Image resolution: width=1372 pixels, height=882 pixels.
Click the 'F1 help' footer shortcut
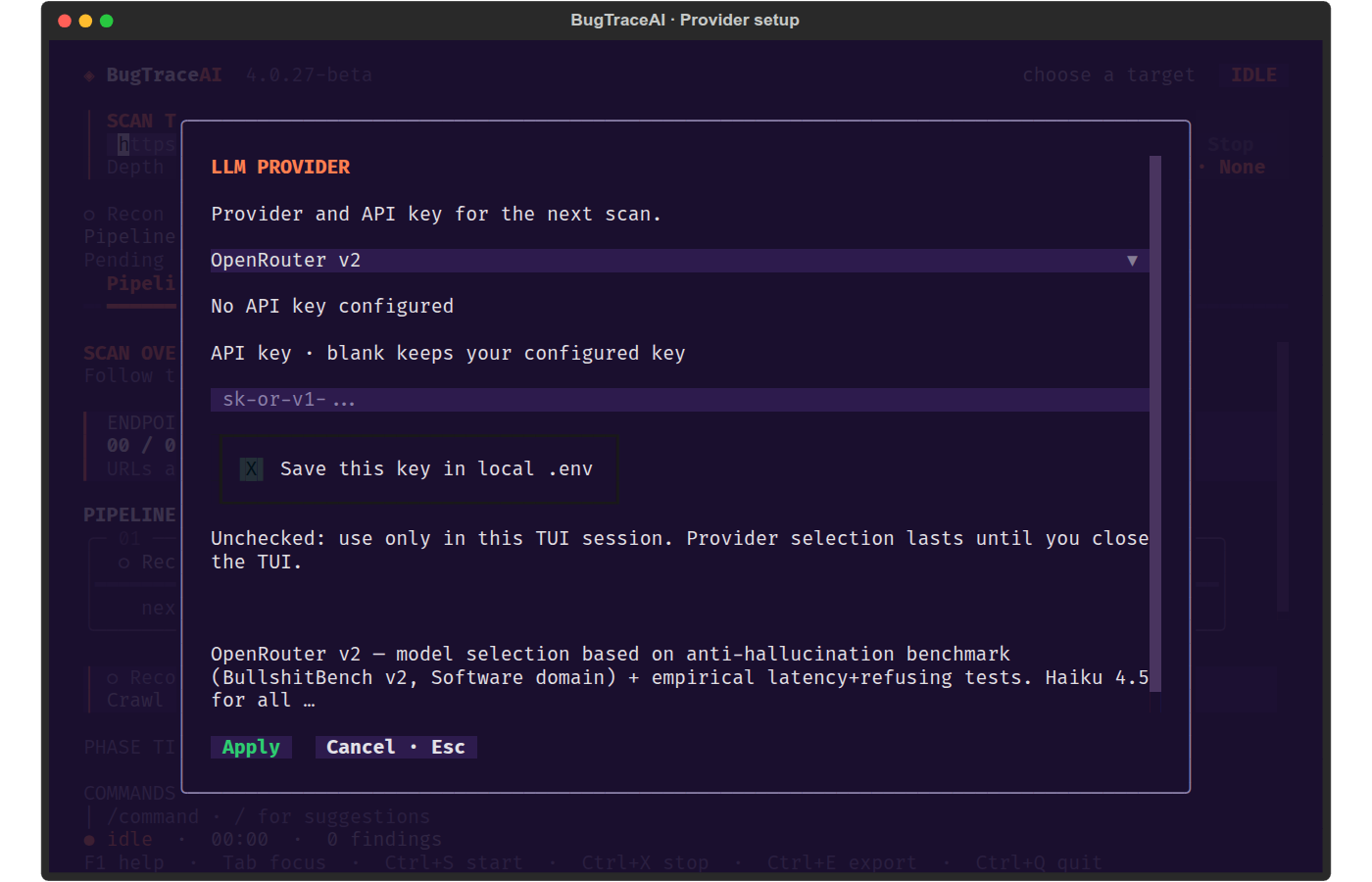(x=124, y=862)
